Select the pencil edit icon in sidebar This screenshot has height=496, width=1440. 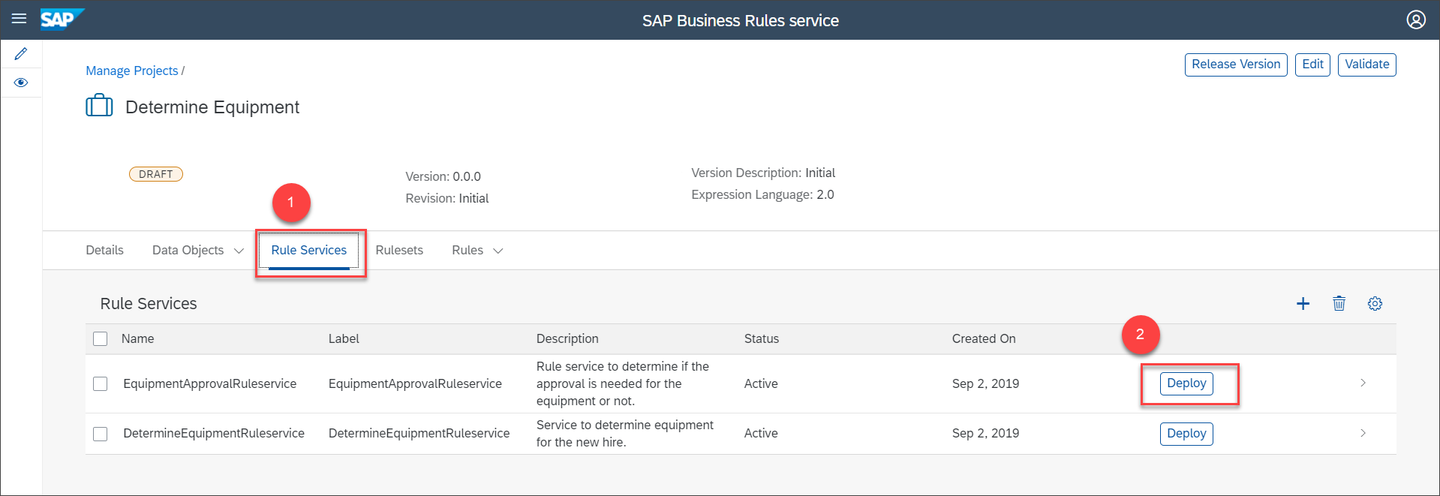coord(21,54)
